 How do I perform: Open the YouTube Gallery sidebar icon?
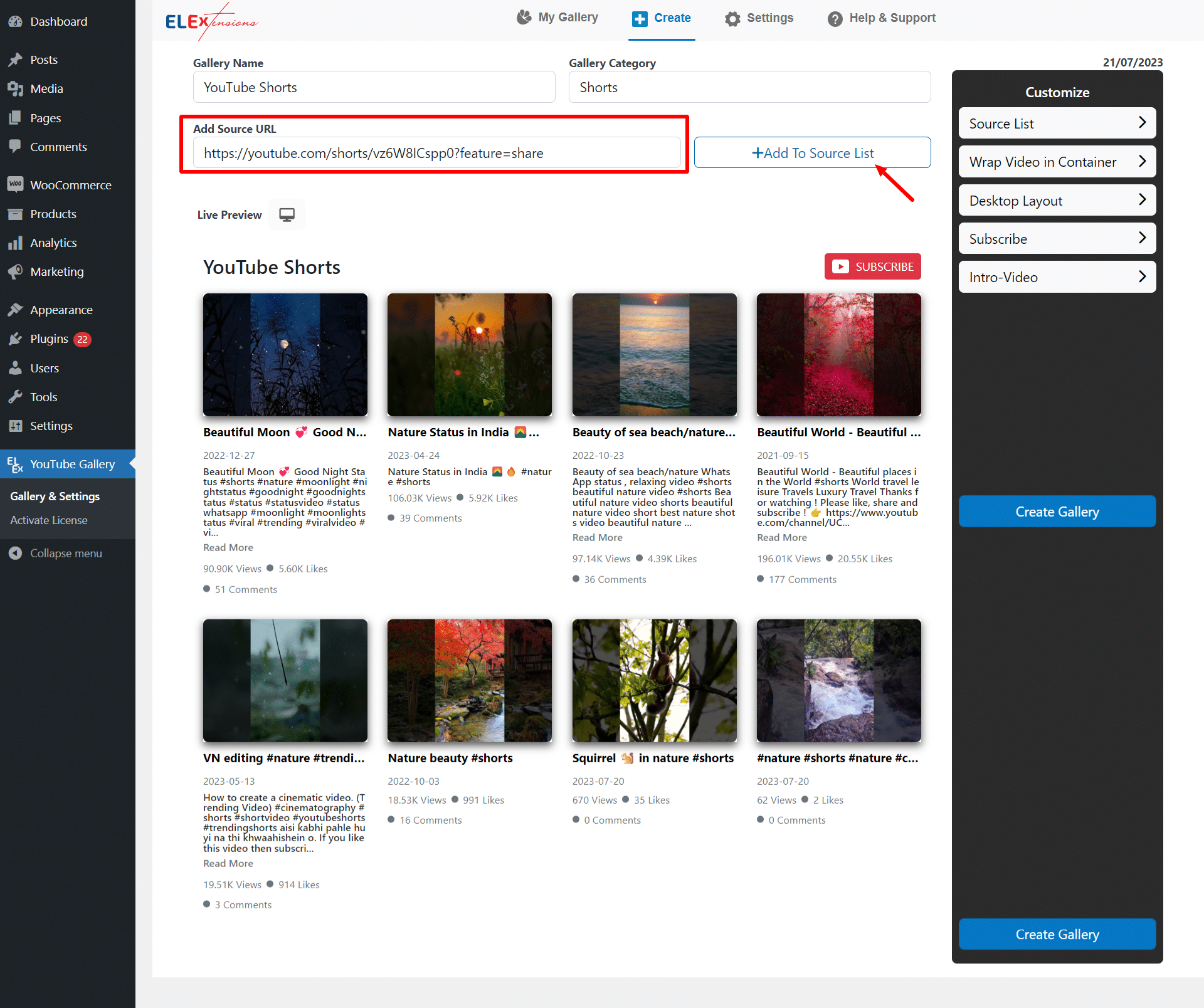click(15, 464)
